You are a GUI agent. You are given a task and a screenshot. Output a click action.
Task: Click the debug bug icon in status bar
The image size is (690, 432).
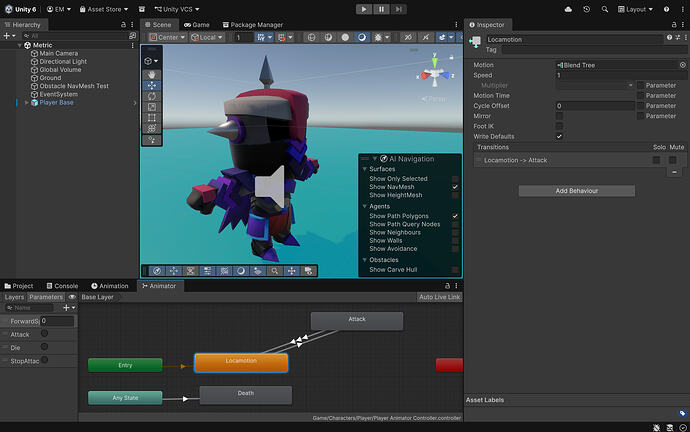pos(656,427)
